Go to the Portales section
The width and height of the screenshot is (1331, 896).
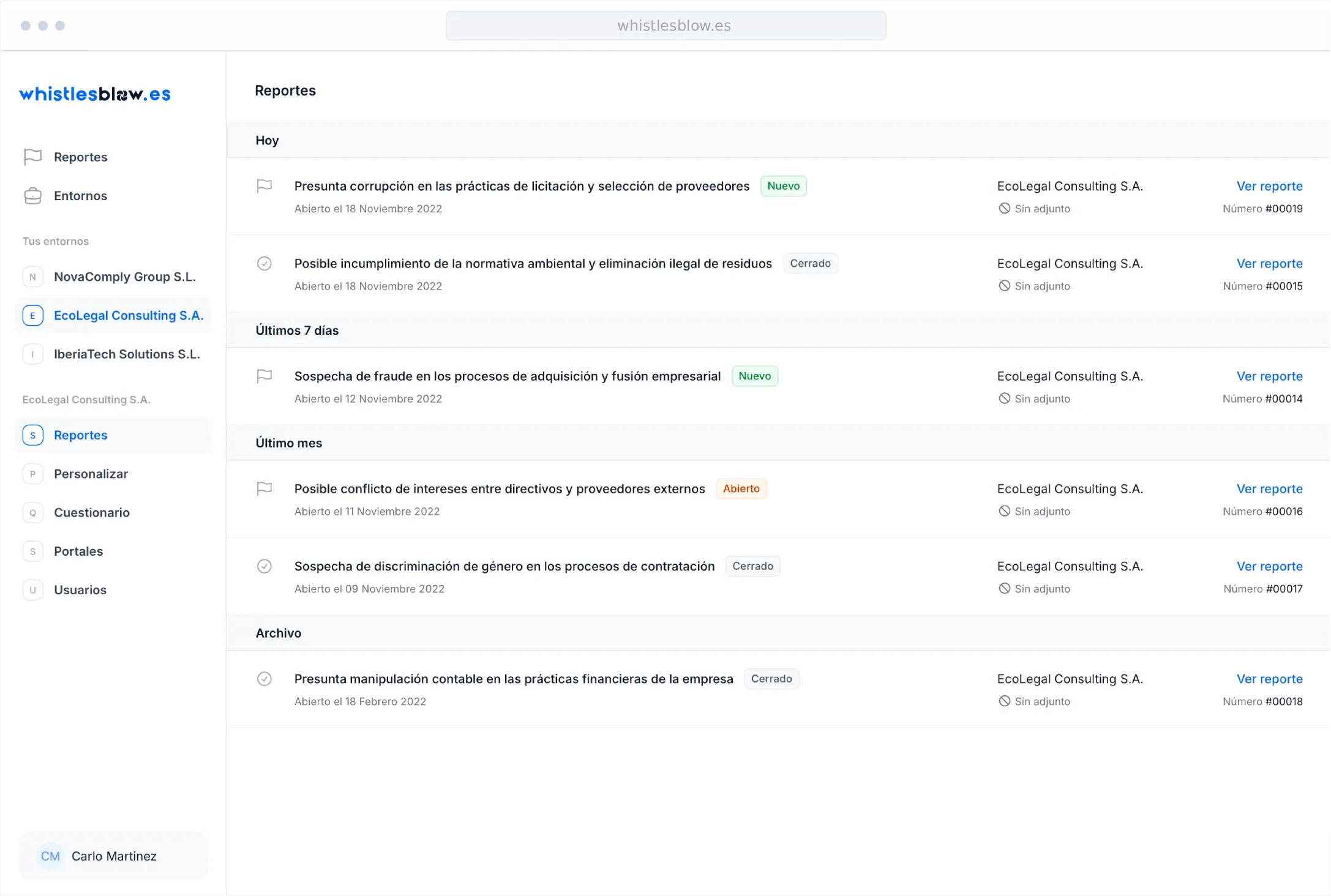[x=78, y=551]
